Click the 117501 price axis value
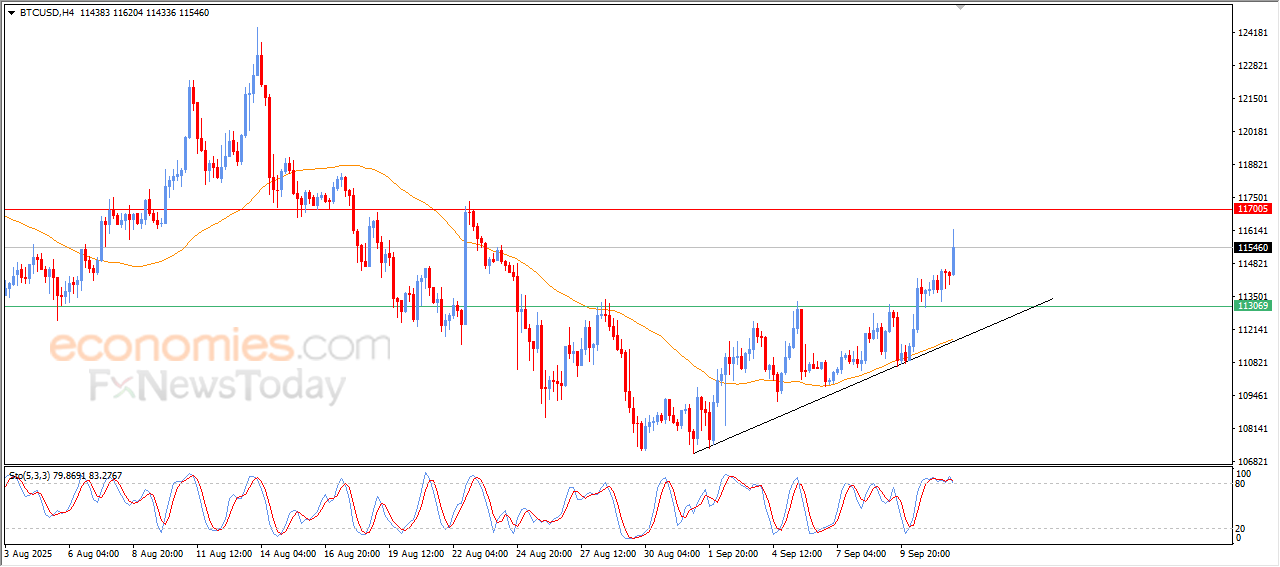Viewport: 1280px width, 567px height. [x=1253, y=198]
